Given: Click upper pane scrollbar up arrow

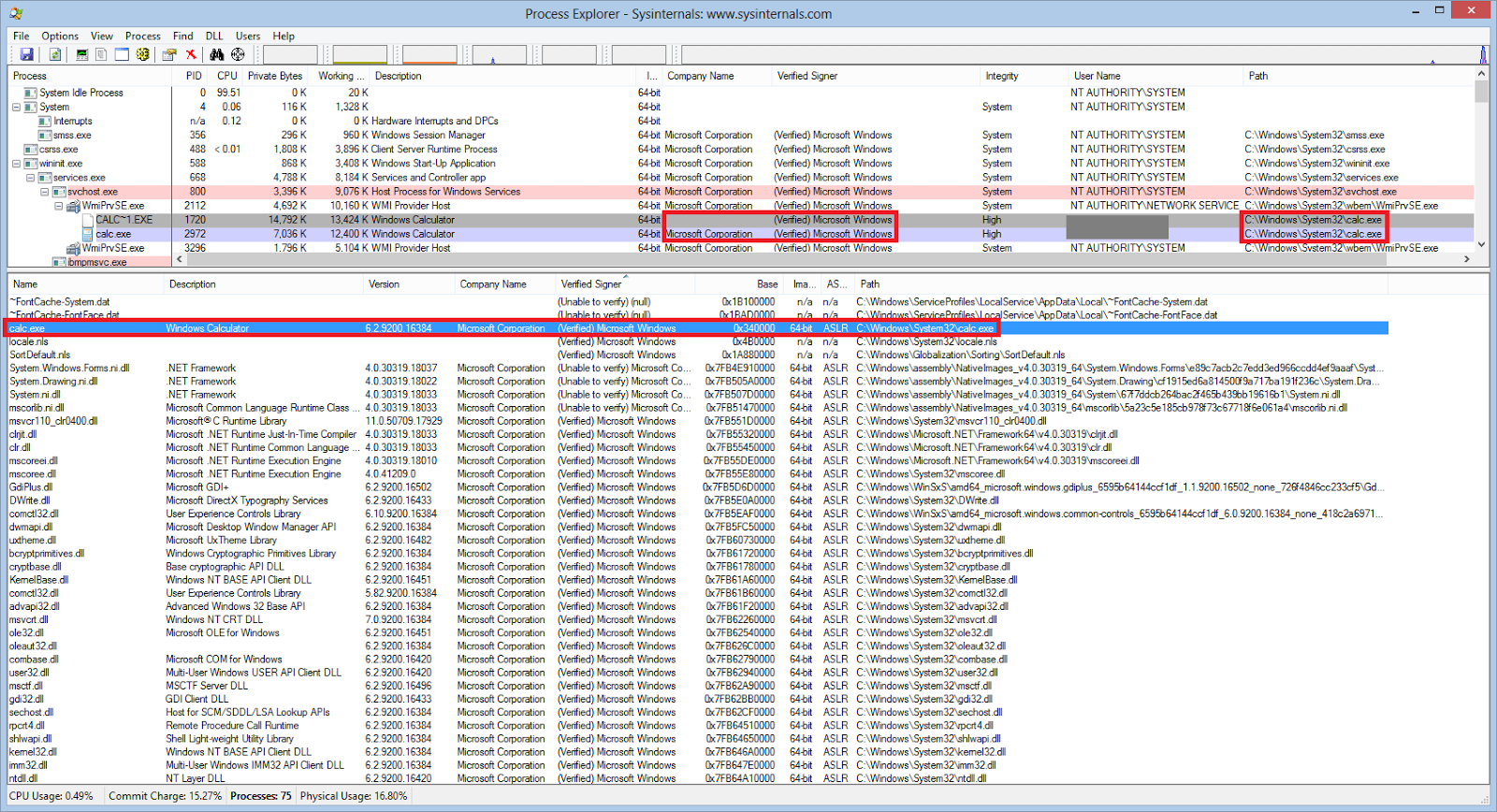Looking at the screenshot, I should coord(1481,73).
